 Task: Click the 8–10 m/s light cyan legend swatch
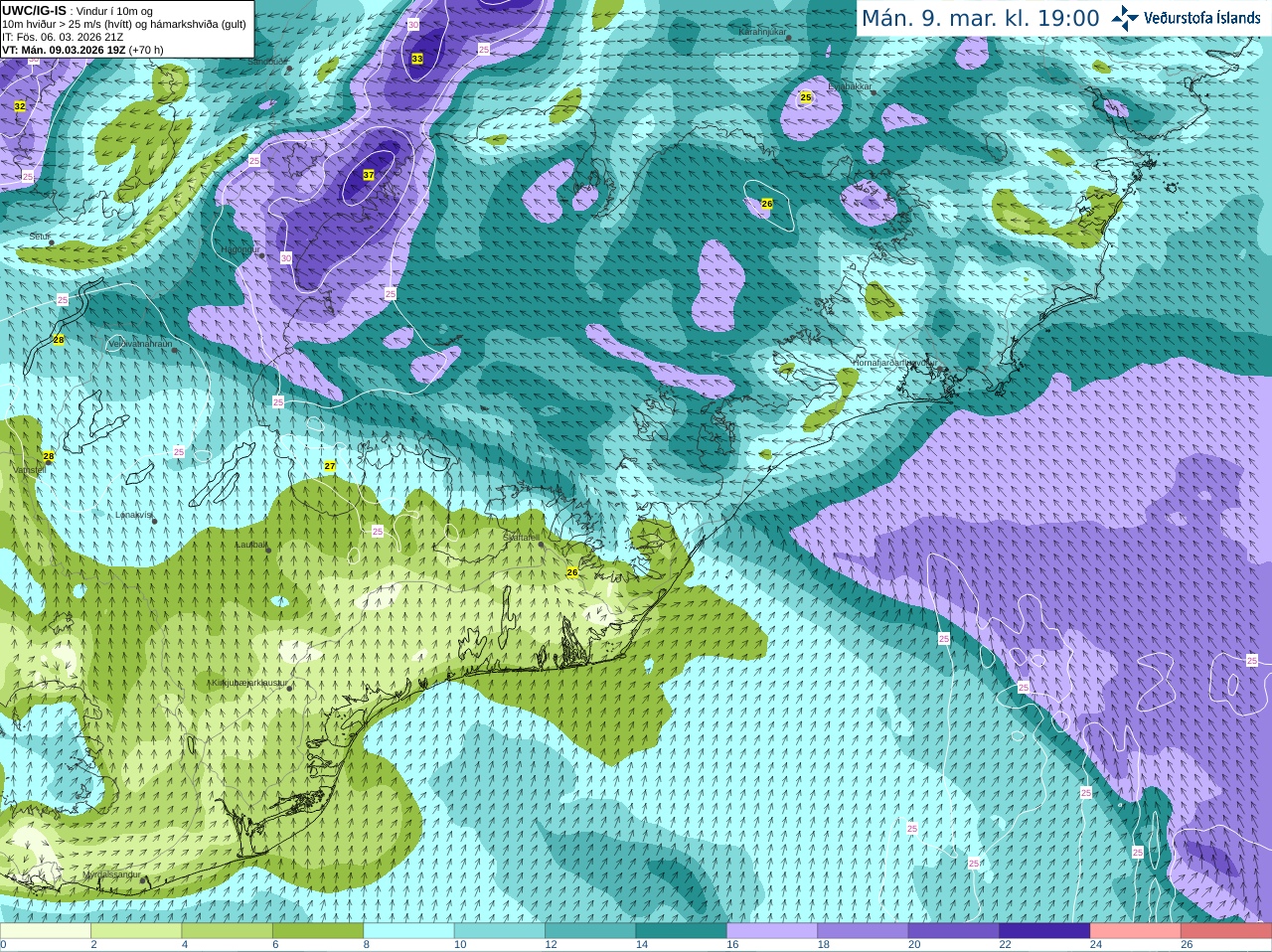point(408,931)
